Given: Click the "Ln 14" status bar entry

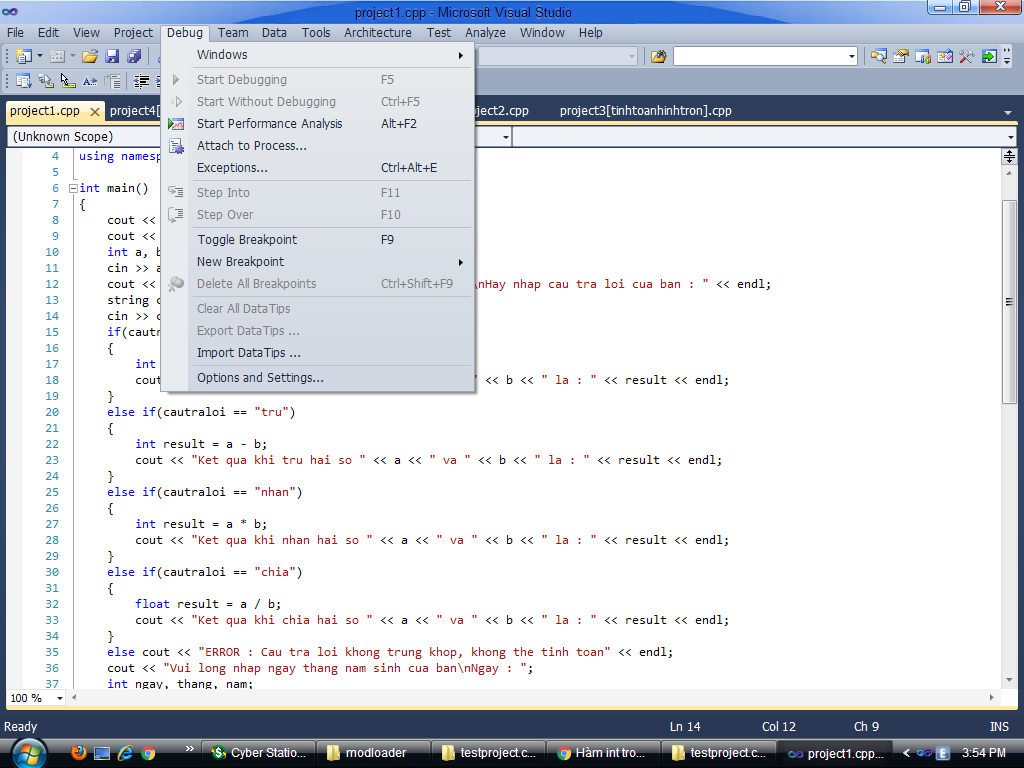Looking at the screenshot, I should pos(685,726).
